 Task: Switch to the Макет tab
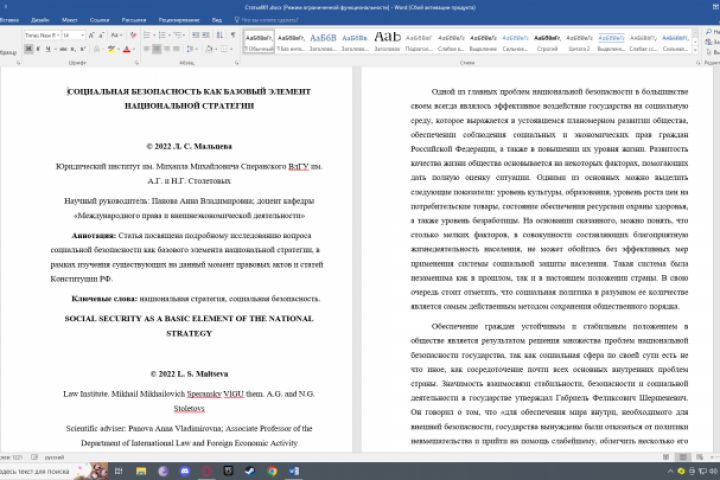[x=69, y=20]
